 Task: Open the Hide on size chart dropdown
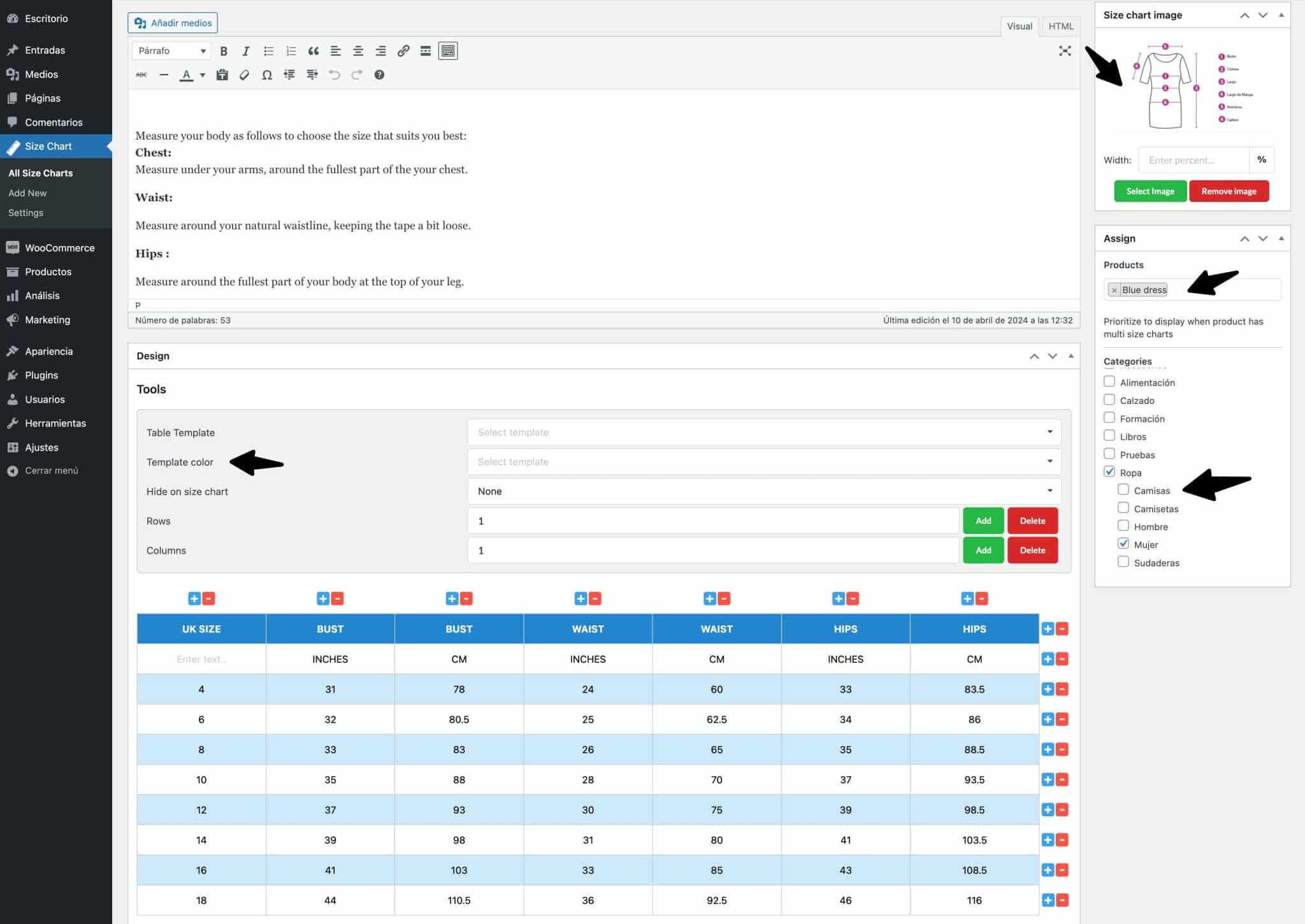click(763, 491)
